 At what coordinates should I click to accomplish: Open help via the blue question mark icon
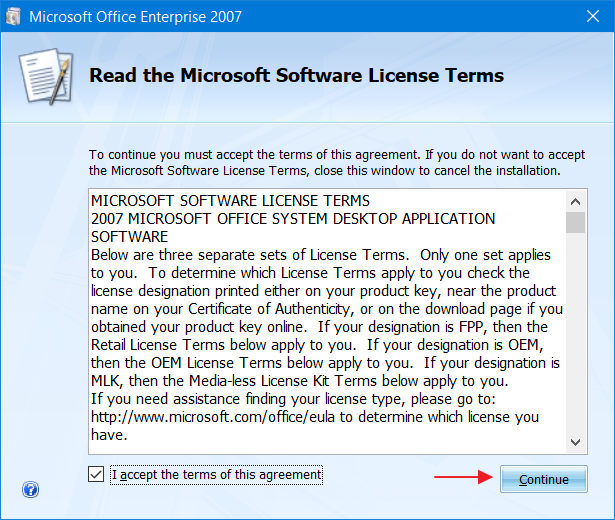coord(30,489)
